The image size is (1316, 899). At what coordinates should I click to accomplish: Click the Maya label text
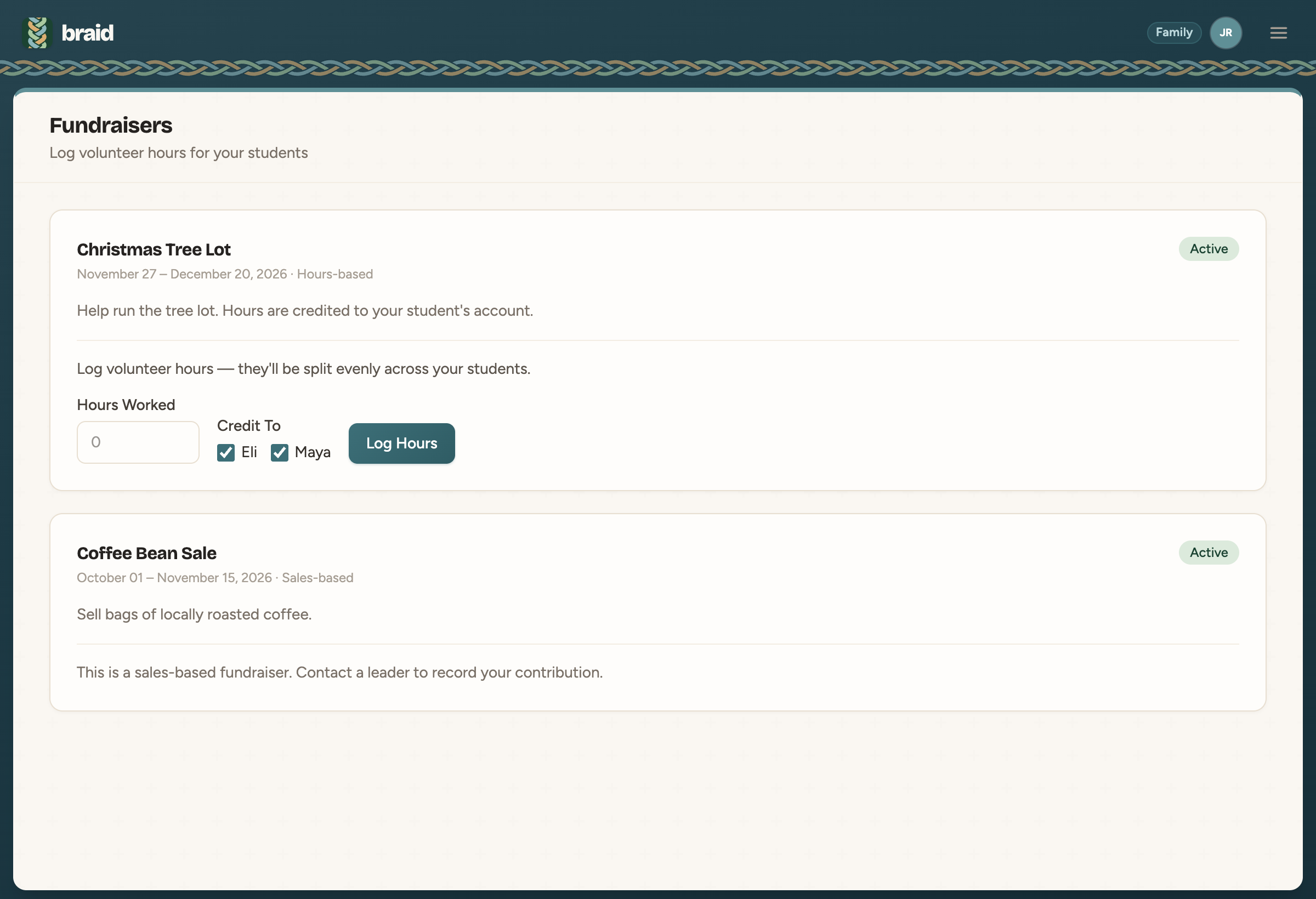point(313,452)
